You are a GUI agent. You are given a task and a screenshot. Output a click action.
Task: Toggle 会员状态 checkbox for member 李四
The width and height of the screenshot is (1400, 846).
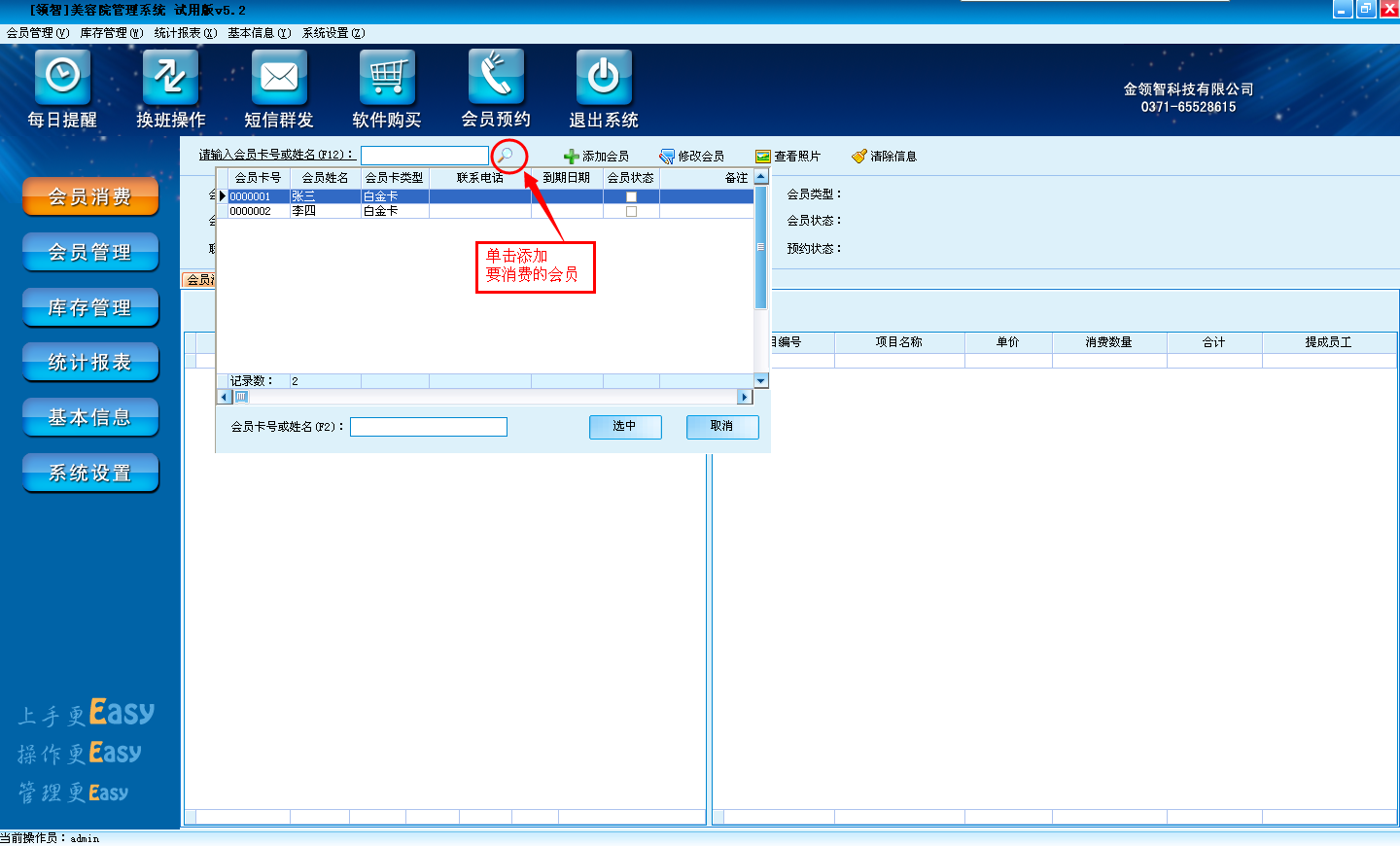(631, 211)
